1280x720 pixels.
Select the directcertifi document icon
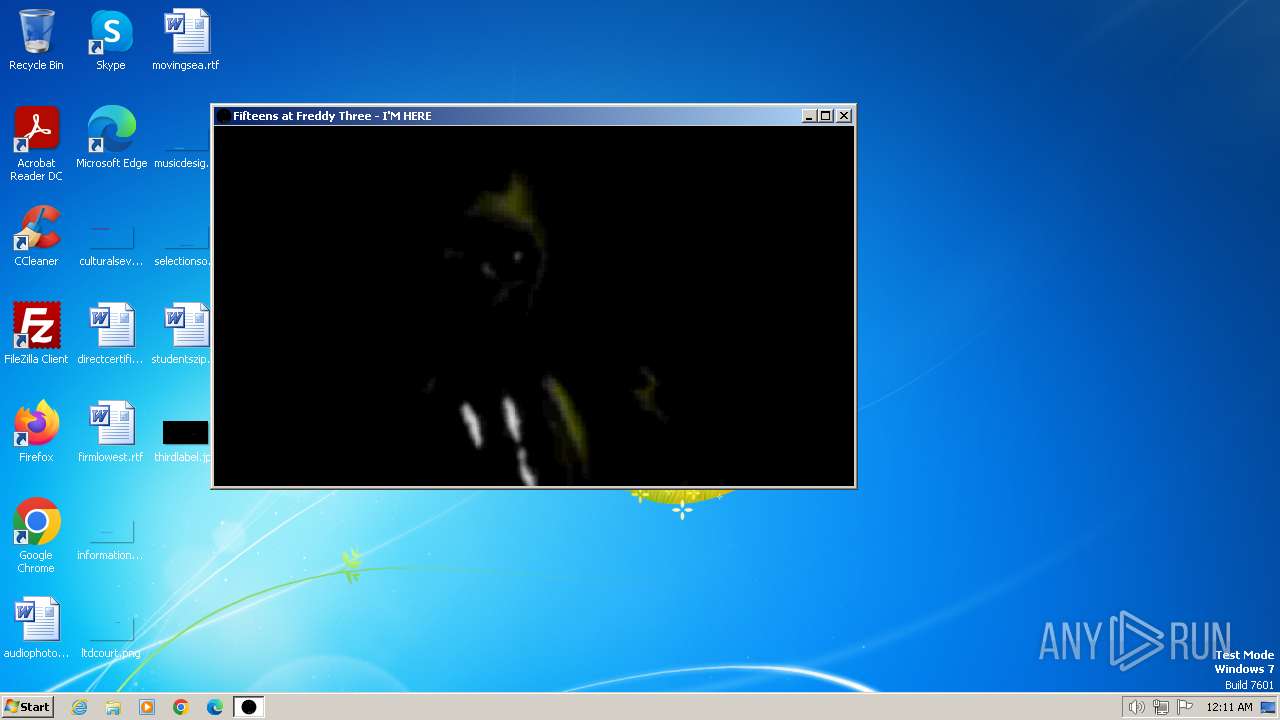click(111, 334)
